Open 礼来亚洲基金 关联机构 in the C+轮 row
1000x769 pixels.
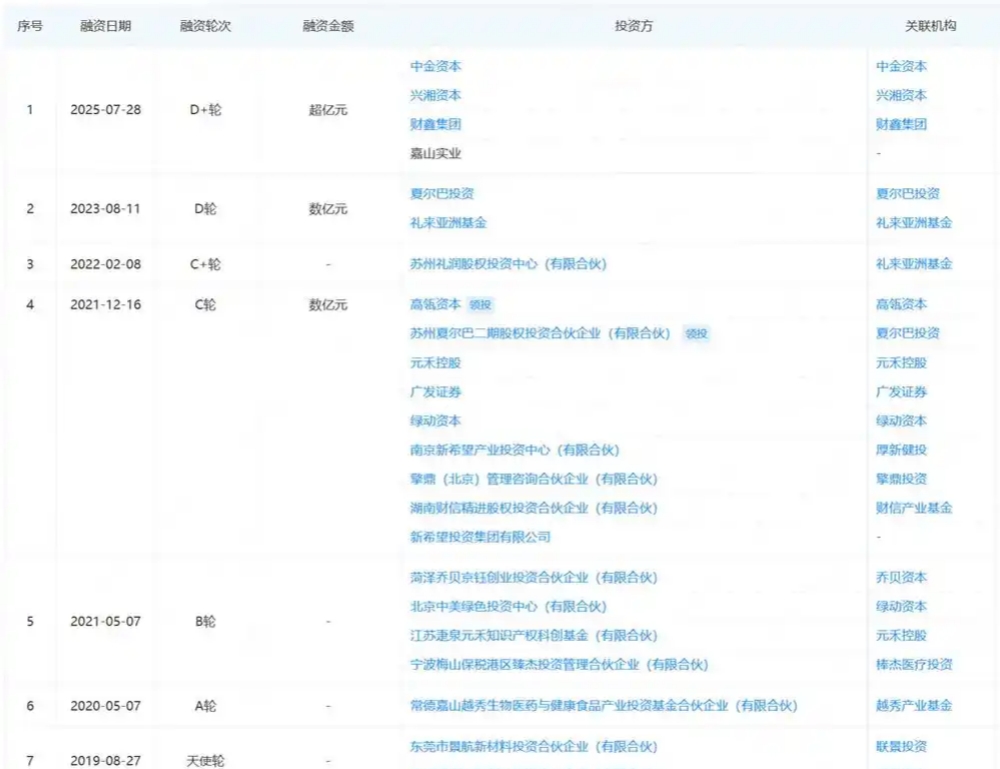914,264
